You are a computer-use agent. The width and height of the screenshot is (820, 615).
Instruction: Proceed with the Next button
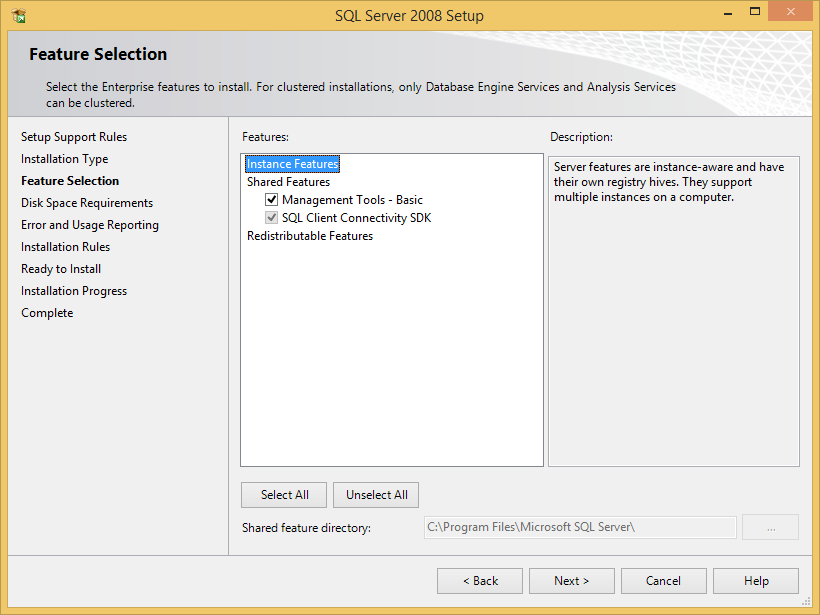pyautogui.click(x=572, y=581)
